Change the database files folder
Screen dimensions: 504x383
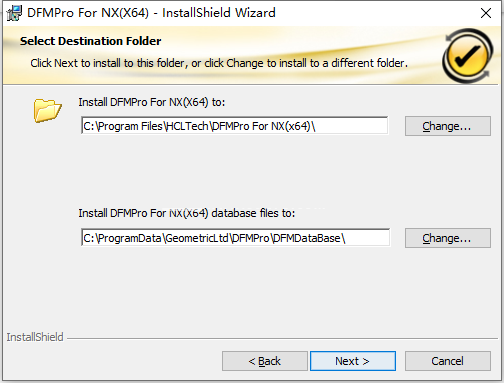(448, 238)
